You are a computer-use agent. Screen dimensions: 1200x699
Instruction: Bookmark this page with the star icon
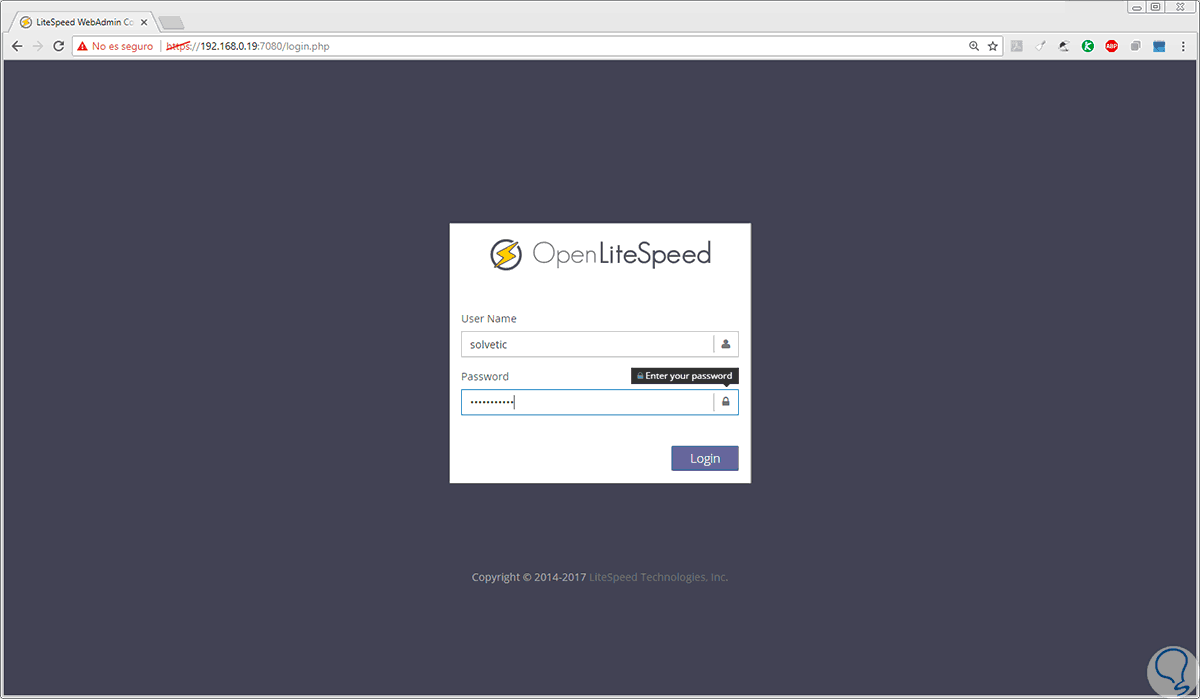(x=993, y=46)
